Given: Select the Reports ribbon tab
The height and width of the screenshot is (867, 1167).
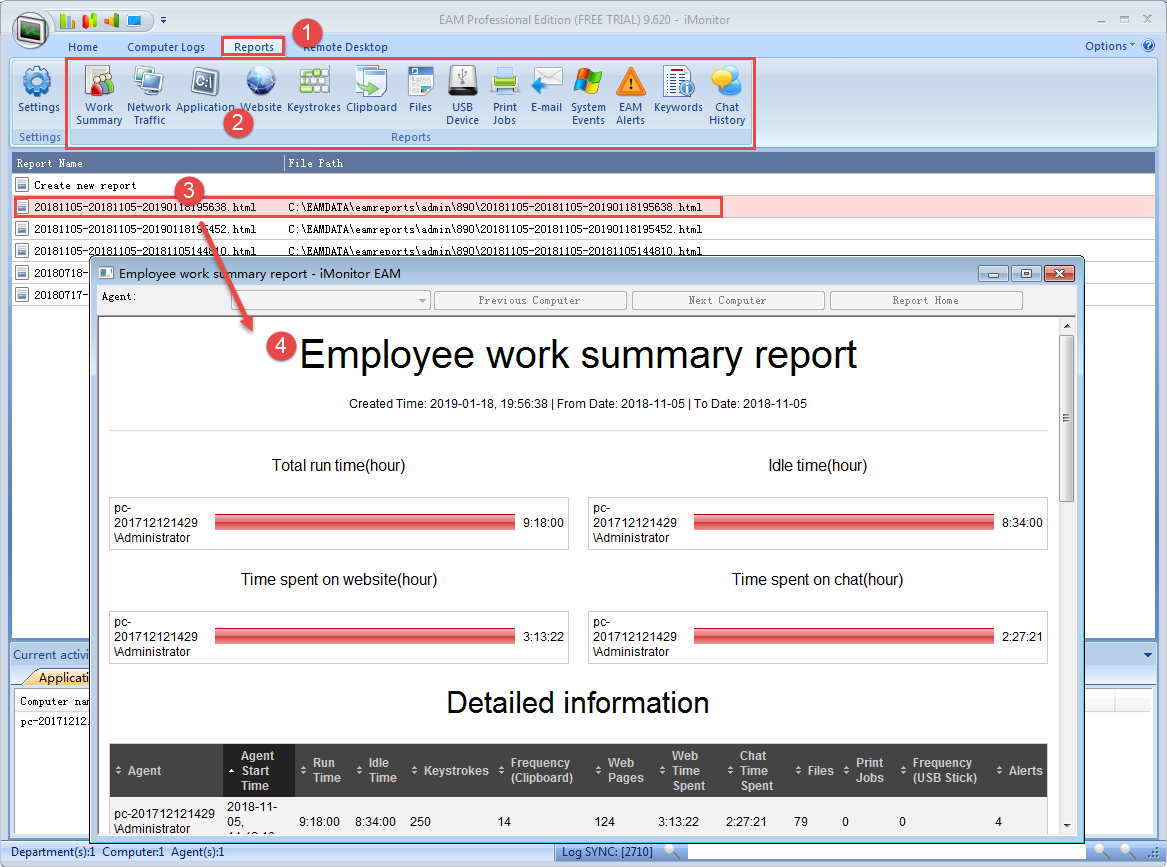Looking at the screenshot, I should point(254,47).
